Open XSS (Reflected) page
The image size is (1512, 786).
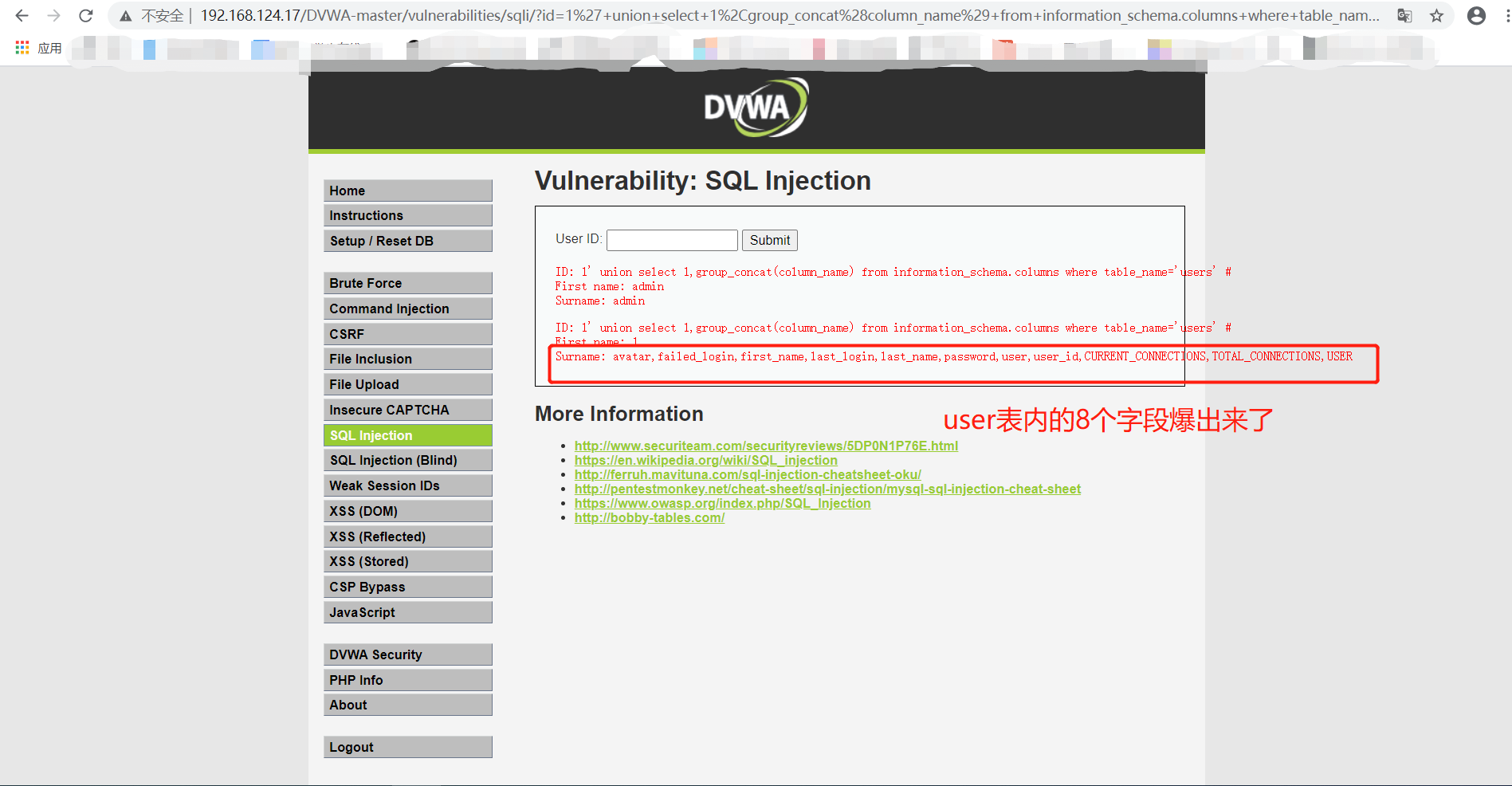coord(408,536)
